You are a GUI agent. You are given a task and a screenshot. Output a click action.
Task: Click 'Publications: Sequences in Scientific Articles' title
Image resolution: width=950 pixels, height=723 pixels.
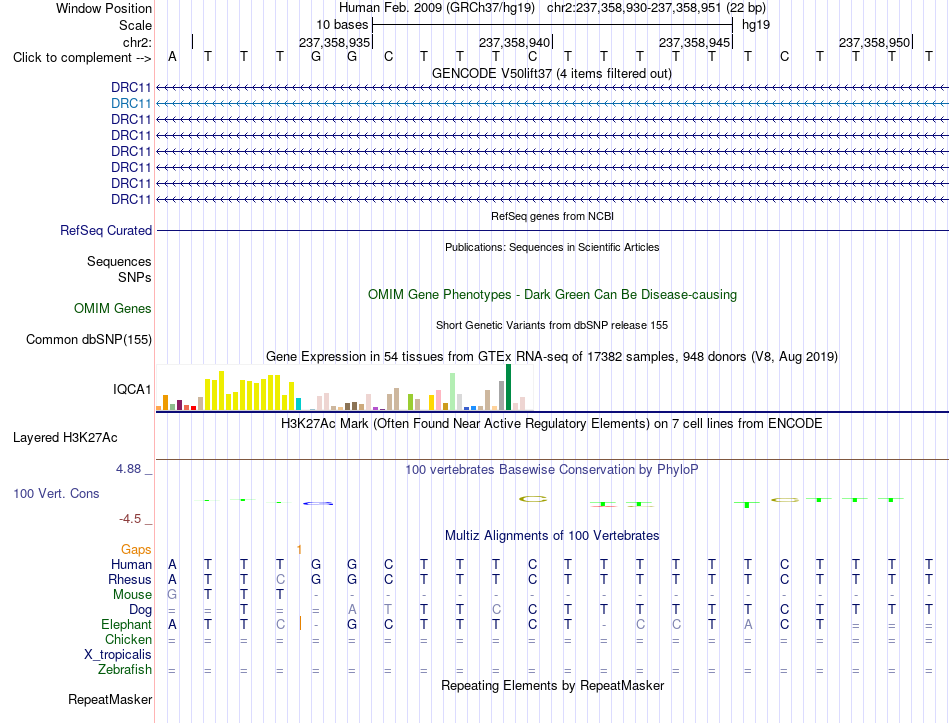[x=552, y=247]
